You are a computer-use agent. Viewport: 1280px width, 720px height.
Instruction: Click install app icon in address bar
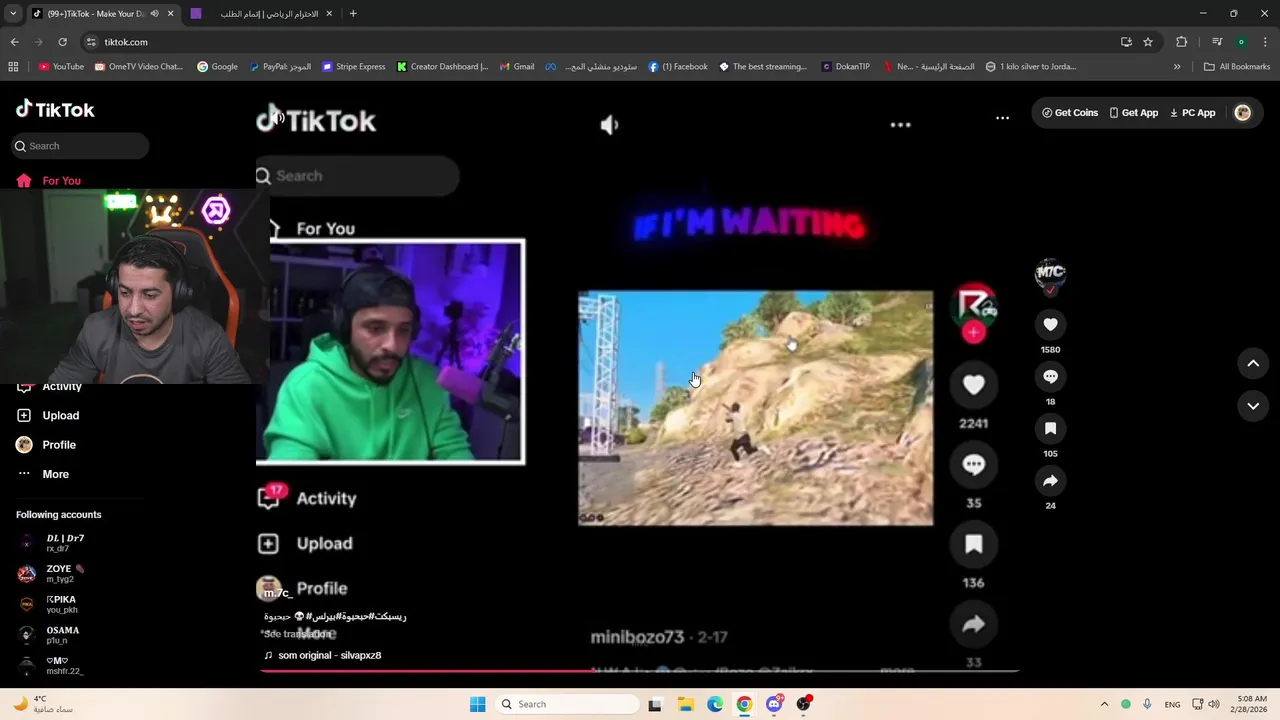coord(1126,42)
